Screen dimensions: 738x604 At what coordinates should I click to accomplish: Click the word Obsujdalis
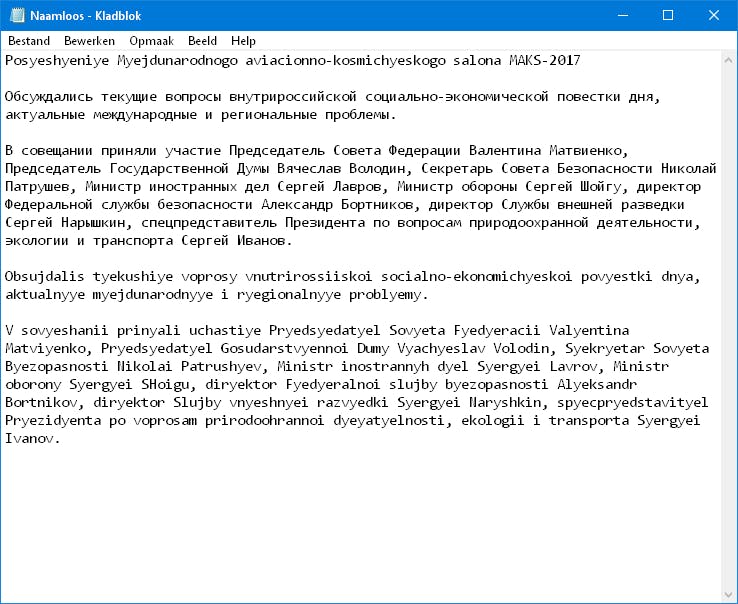point(45,276)
